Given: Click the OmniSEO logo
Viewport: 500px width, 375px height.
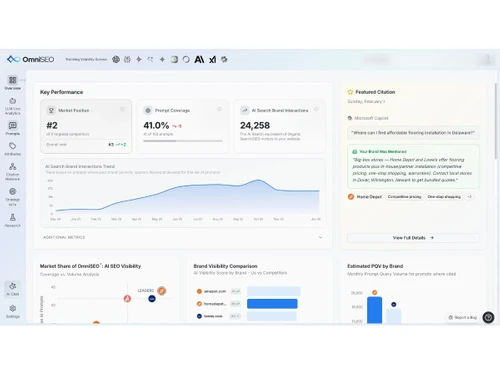Looking at the screenshot, I should (x=30, y=59).
